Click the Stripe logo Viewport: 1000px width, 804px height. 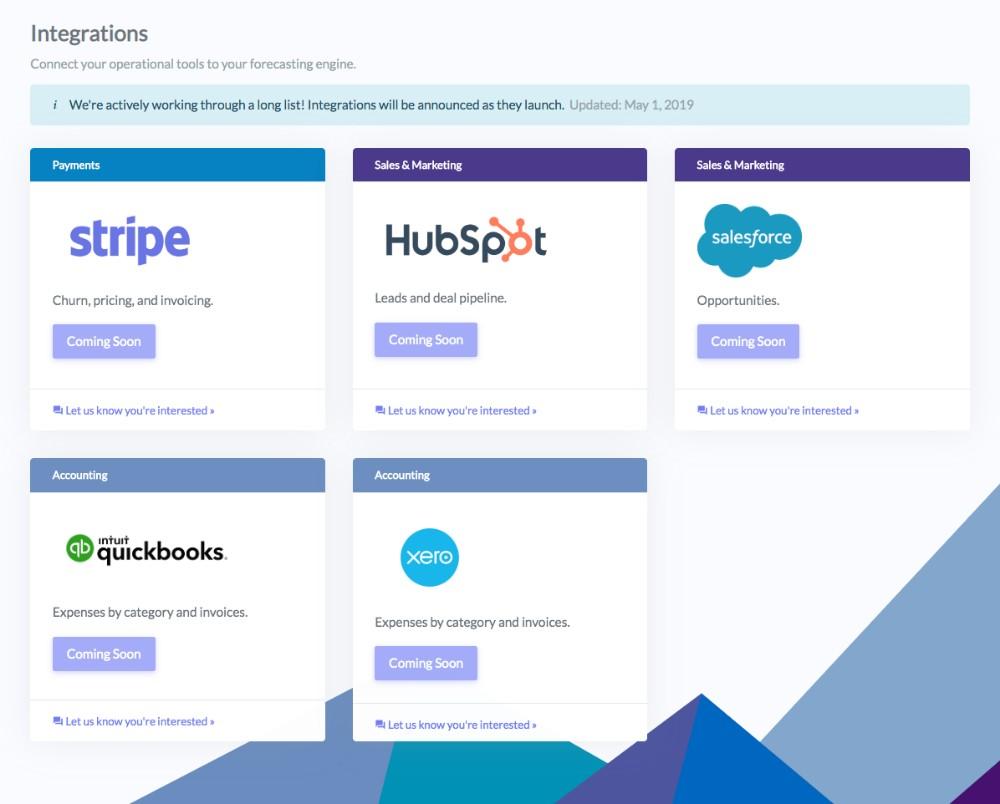129,240
